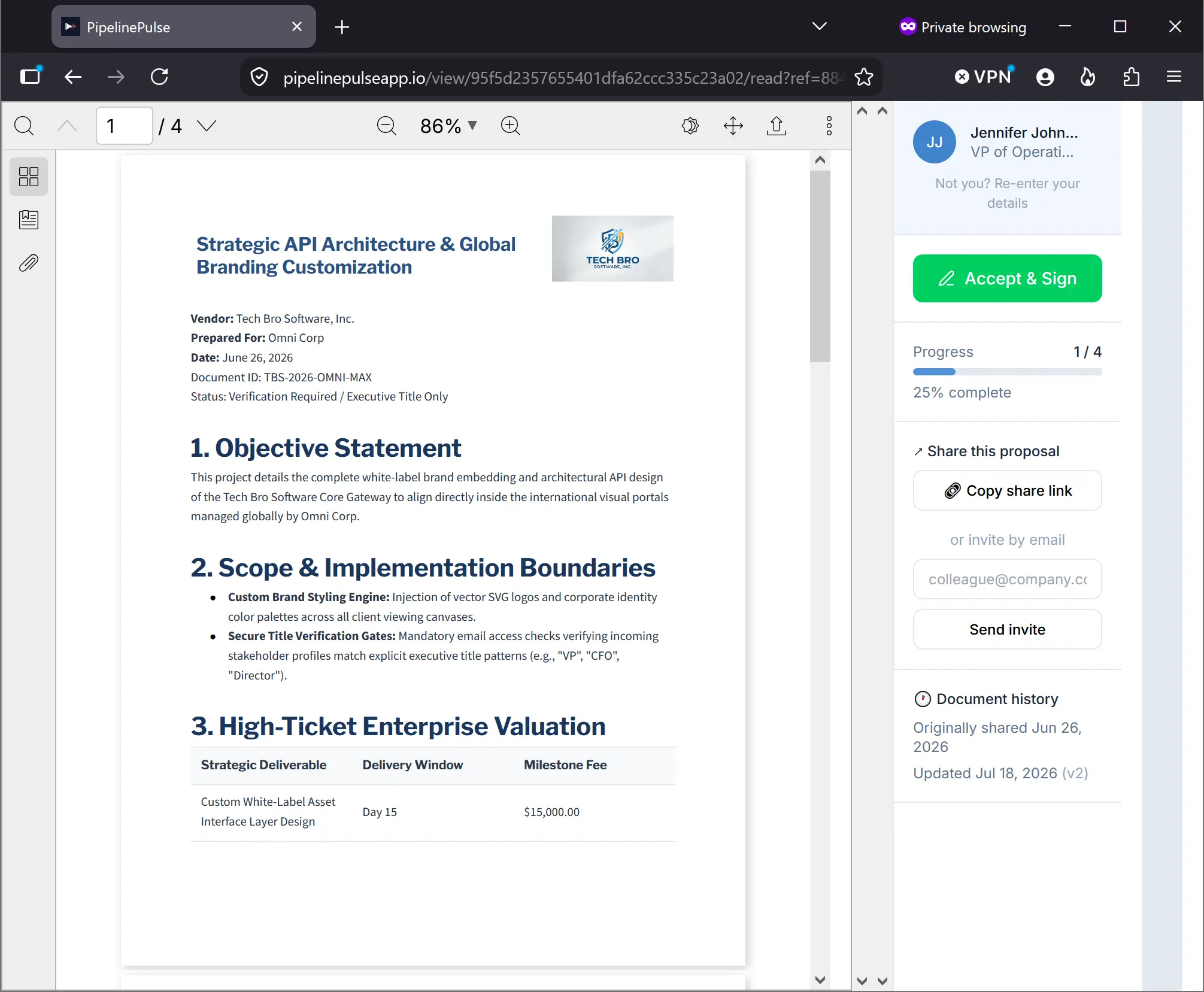Open PDF viewer more options menu
Screen dimensions: 1204x992
(829, 126)
